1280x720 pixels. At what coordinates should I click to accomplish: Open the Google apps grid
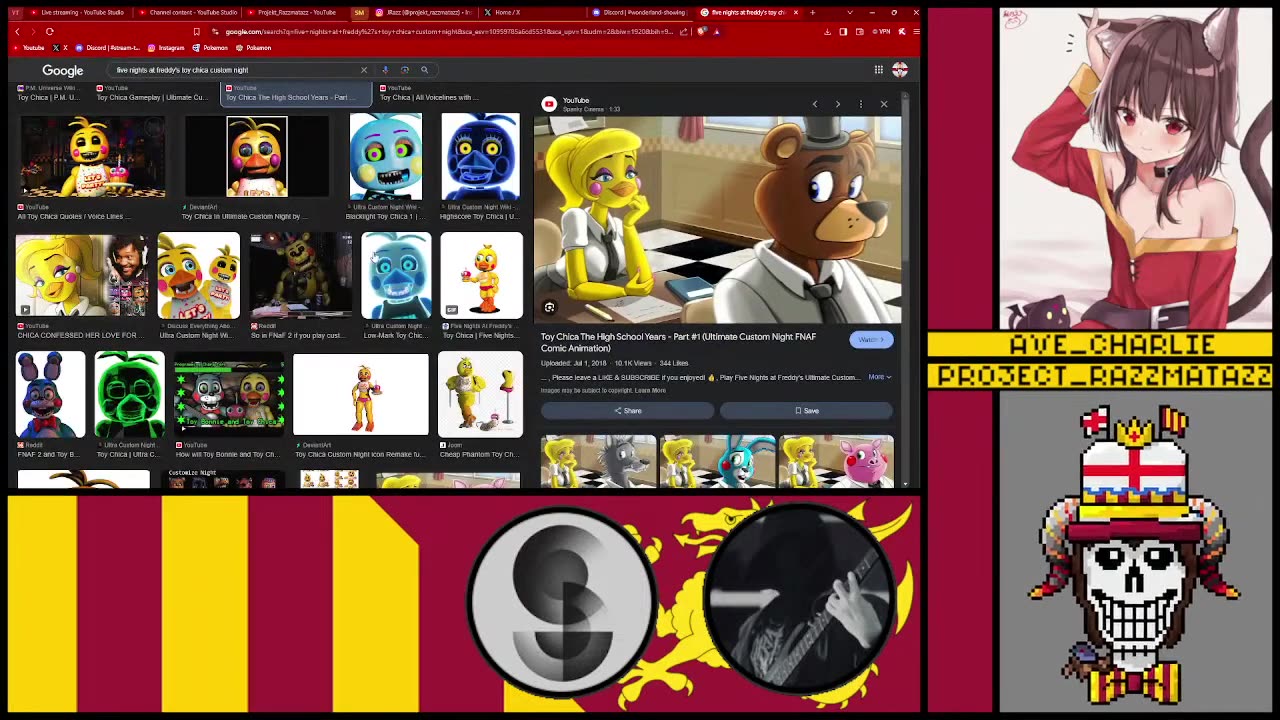click(x=878, y=70)
